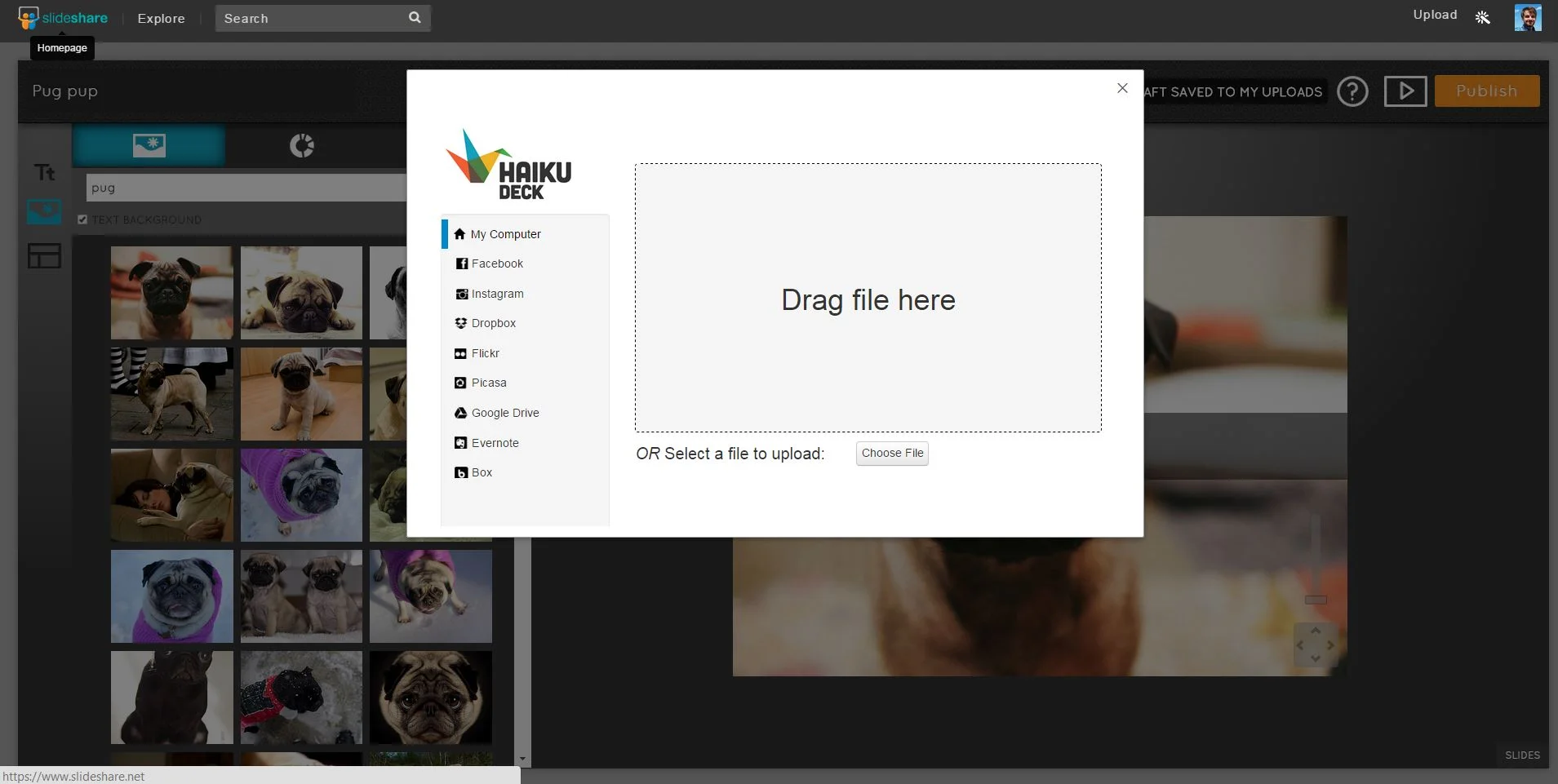This screenshot has width=1558, height=784.
Task: Pick the black pug sitting thumbnail
Action: click(172, 698)
